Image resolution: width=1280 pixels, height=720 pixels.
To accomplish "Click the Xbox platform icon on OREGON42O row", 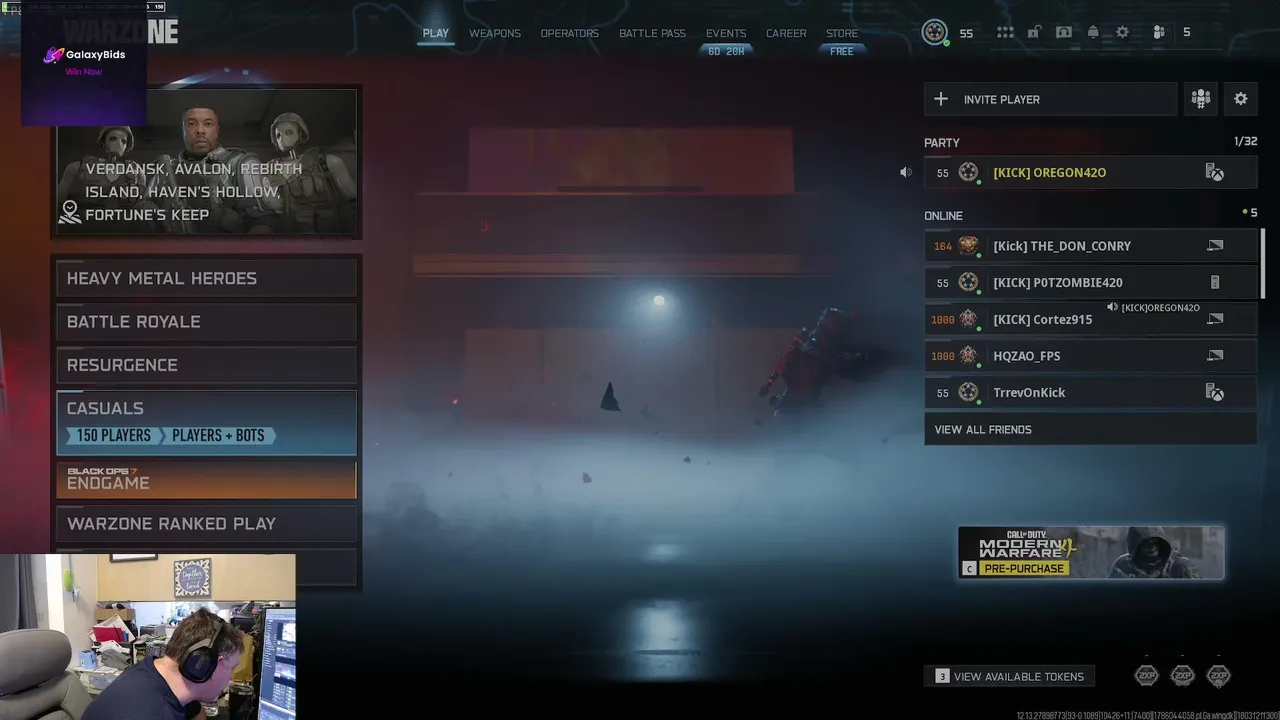I will click(x=1215, y=173).
